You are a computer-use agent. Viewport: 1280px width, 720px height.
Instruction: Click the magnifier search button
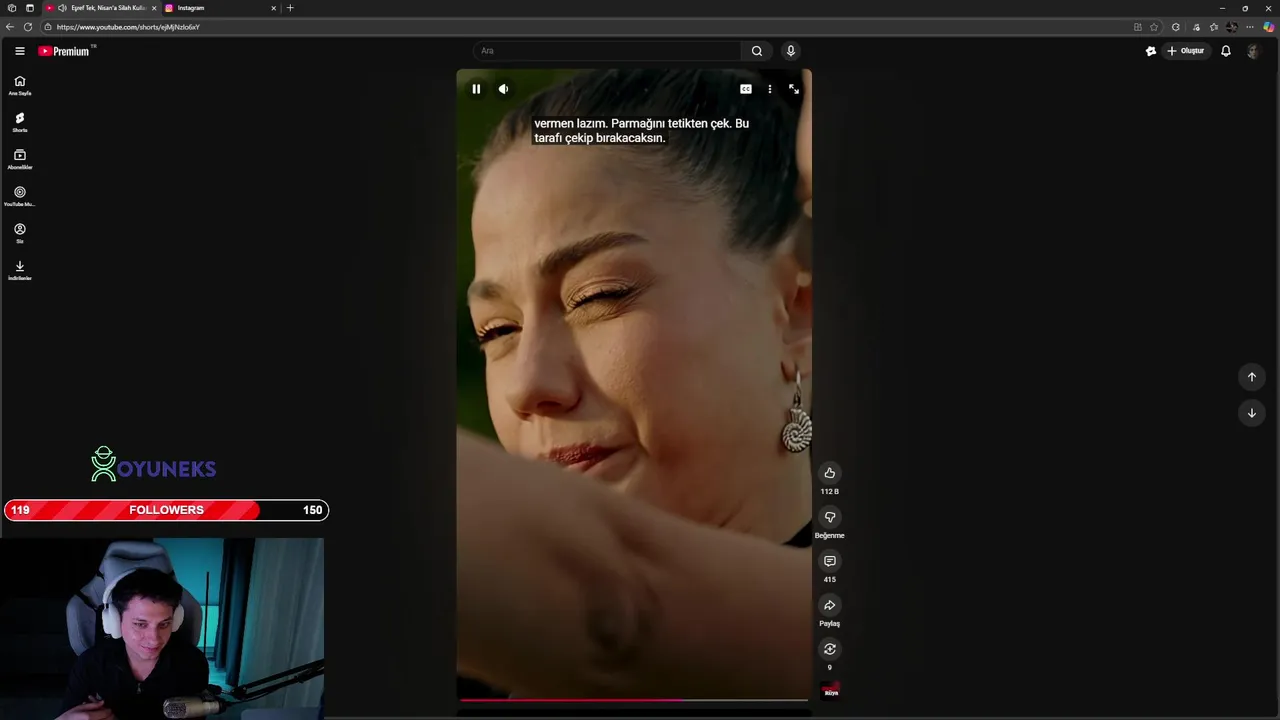757,51
